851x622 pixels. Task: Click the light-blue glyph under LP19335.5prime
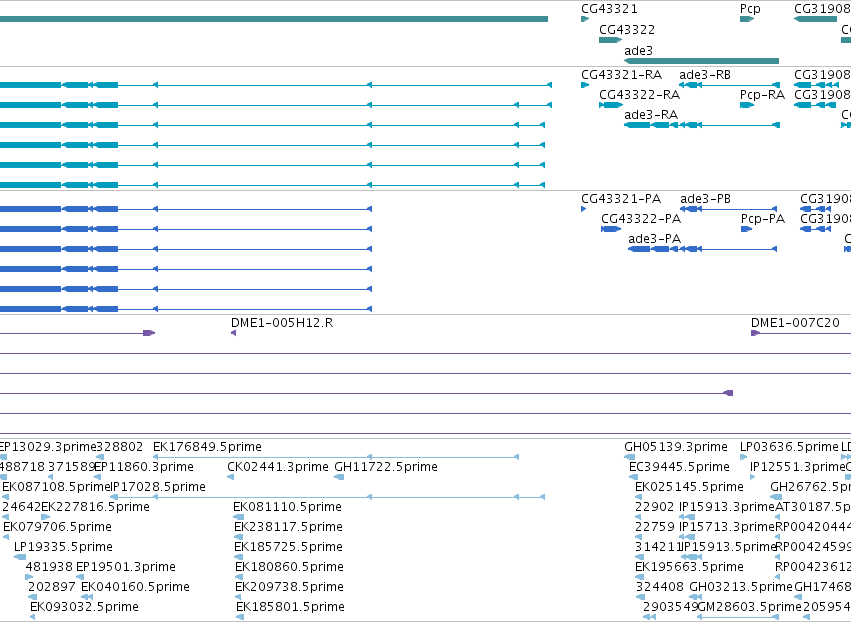(x=20, y=557)
